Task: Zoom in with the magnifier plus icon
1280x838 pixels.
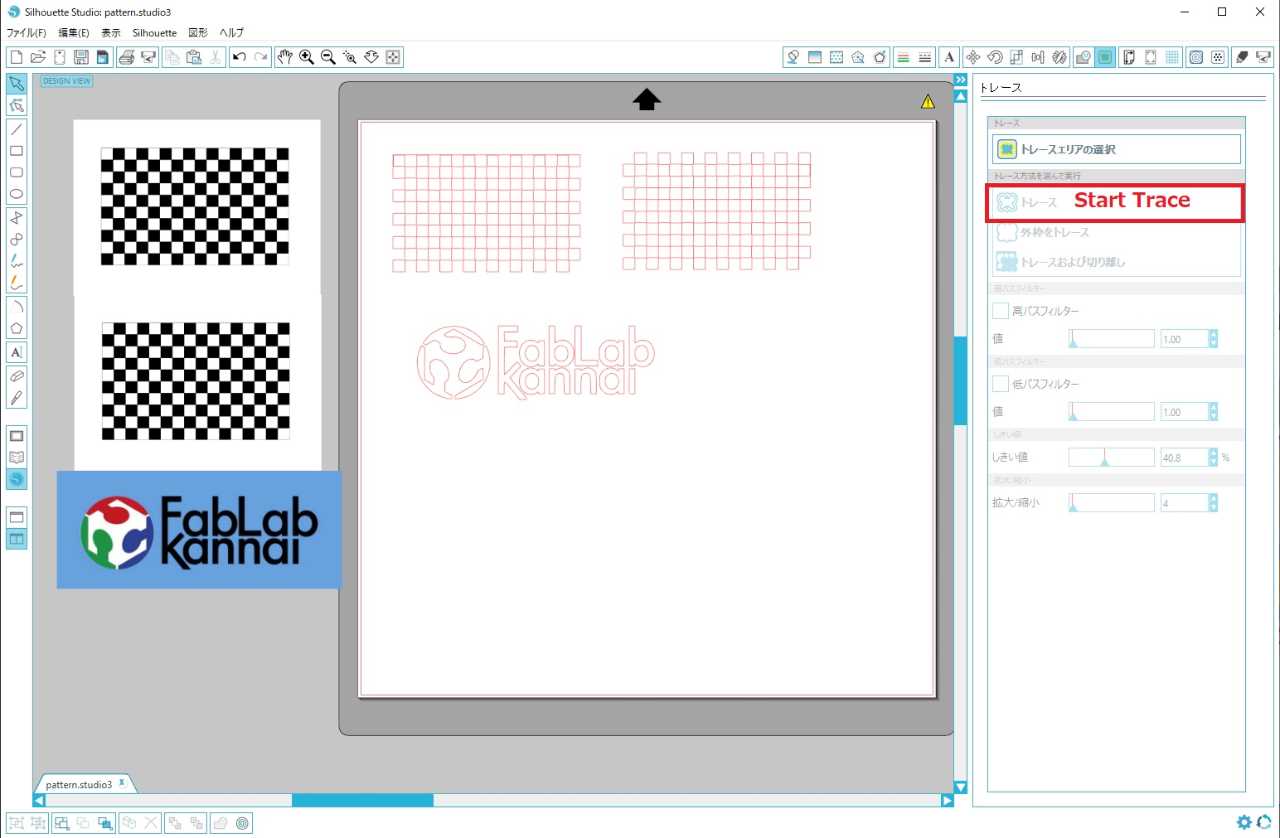Action: [307, 57]
